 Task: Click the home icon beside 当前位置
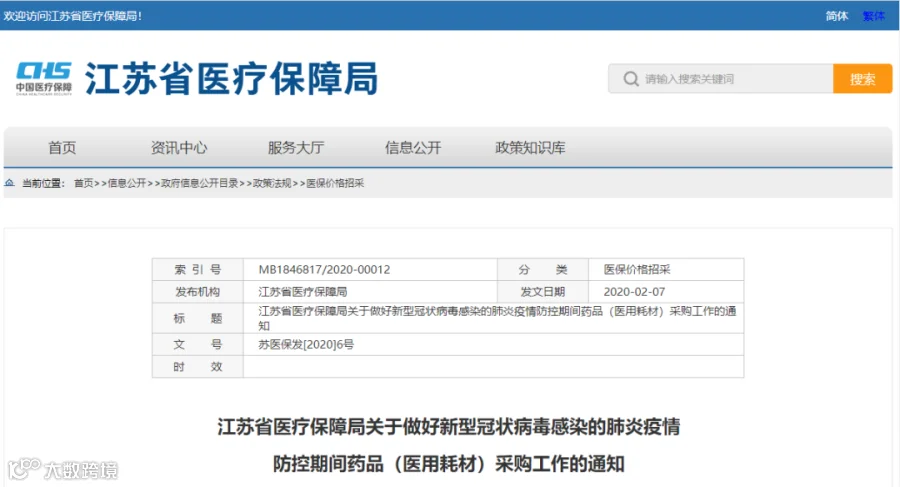point(9,183)
